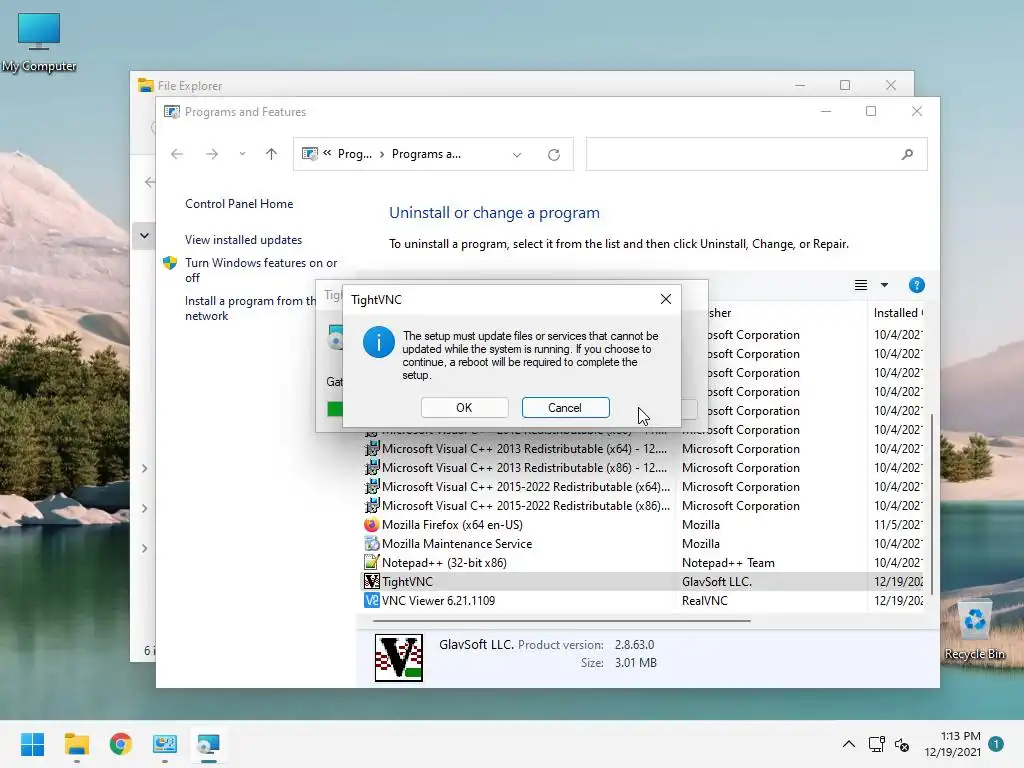Screen dimensions: 1024x768
Task: Click the Prog... breadcrumb segment
Action: 355,154
